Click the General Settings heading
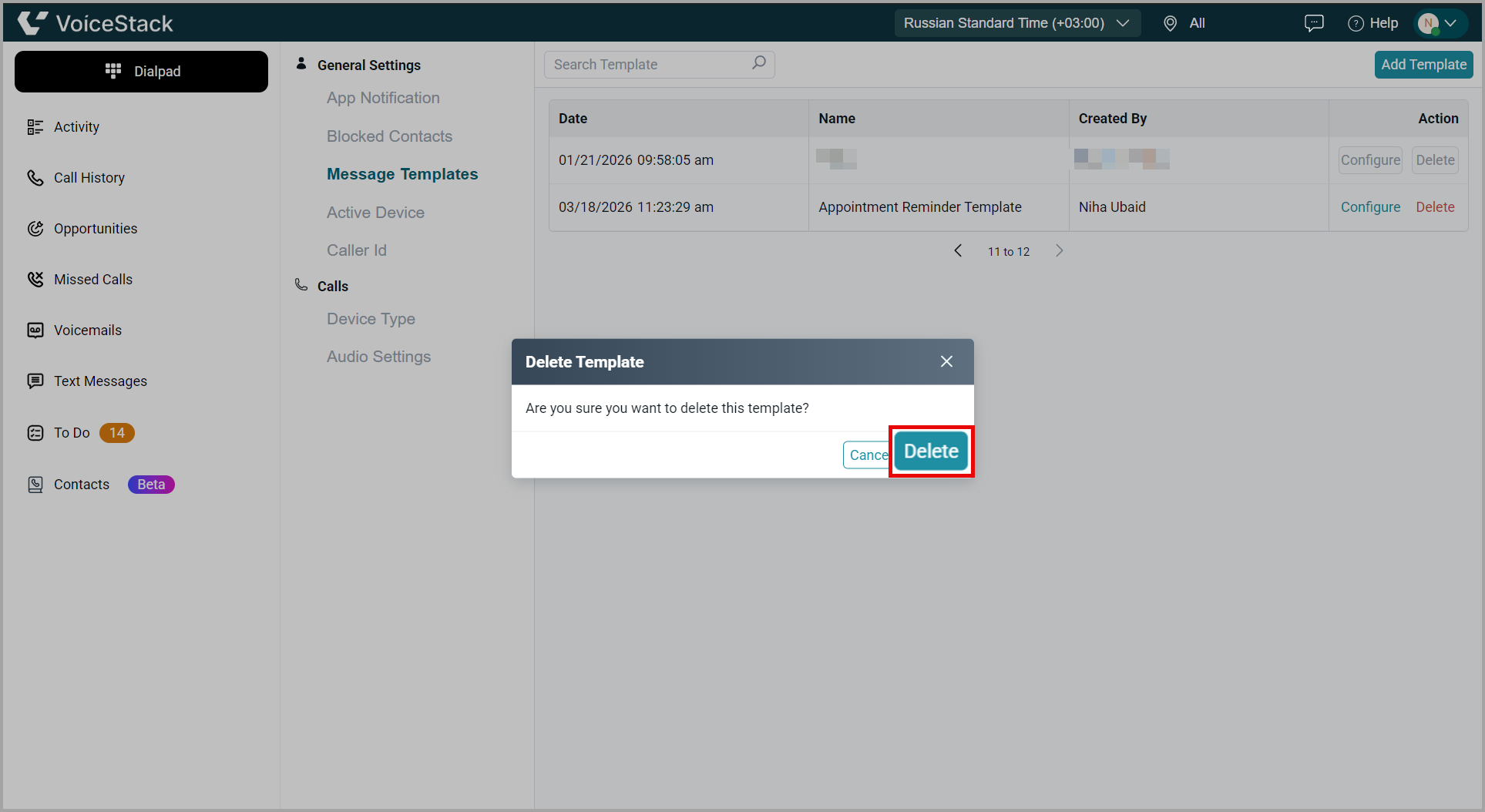The height and width of the screenshot is (812, 1485). coord(369,65)
